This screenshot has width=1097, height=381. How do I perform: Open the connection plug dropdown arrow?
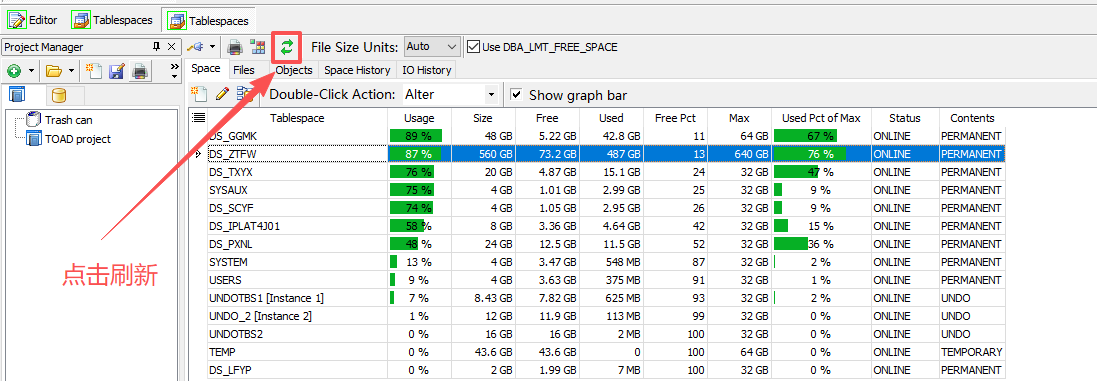pos(212,48)
